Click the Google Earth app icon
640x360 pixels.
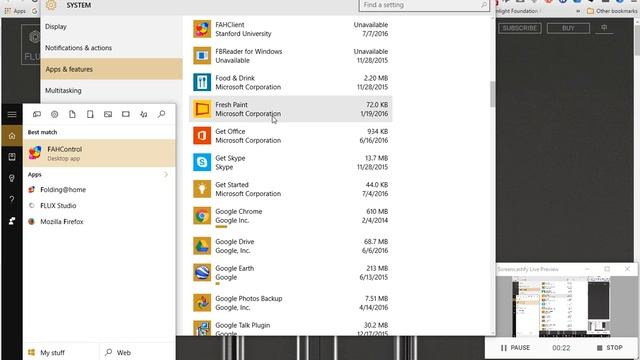pos(202,272)
